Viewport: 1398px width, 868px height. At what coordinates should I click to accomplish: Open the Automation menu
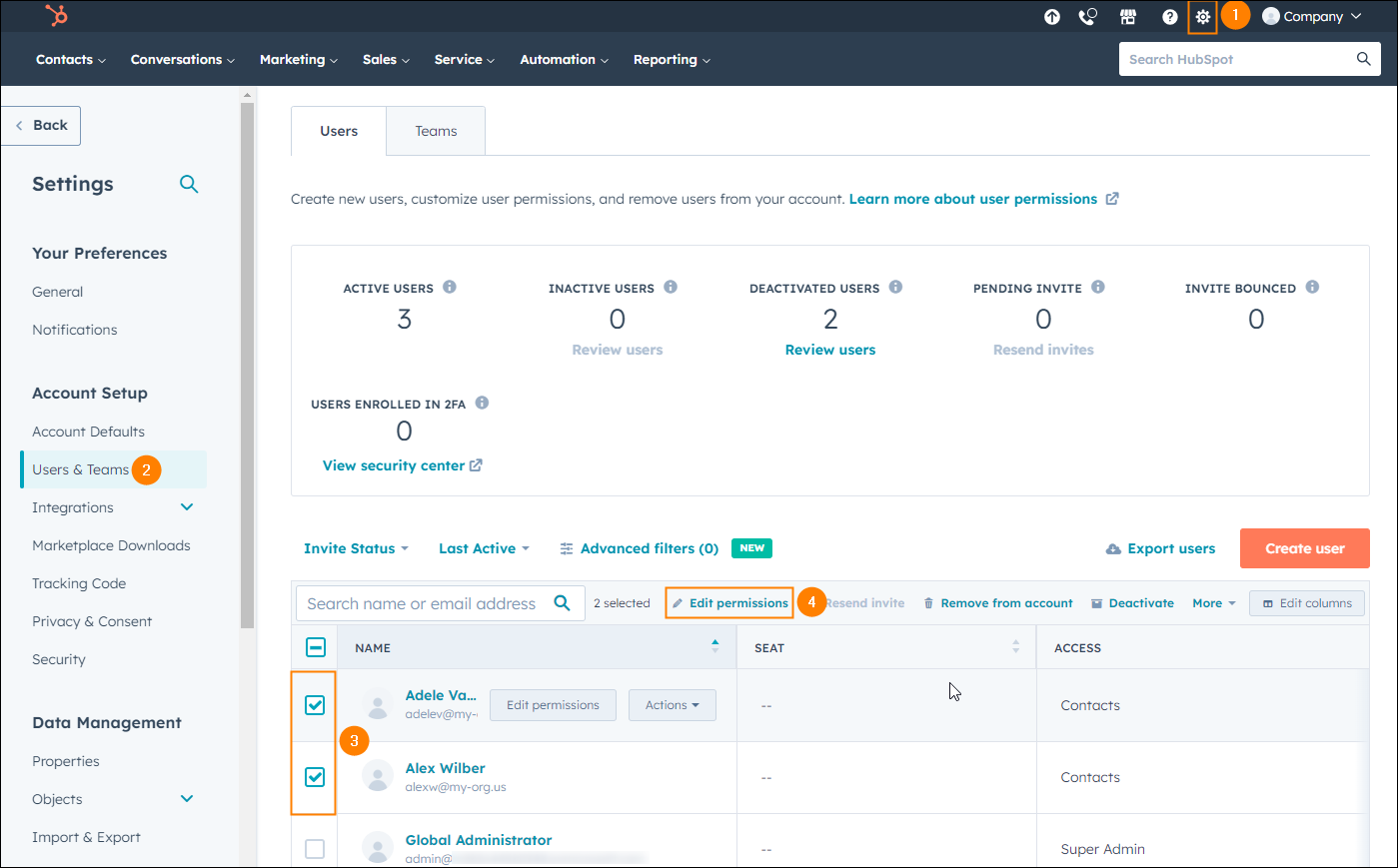564,60
